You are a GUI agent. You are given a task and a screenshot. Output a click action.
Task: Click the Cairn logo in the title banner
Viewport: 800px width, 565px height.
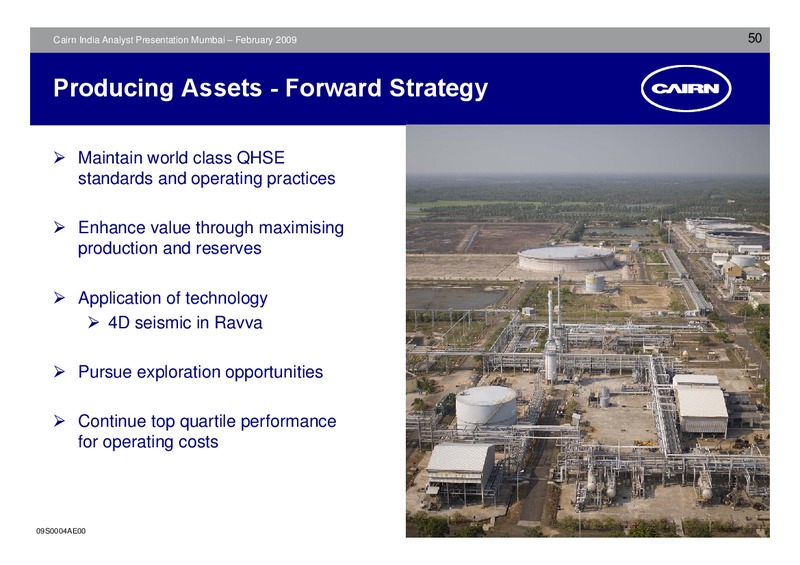tap(686, 88)
